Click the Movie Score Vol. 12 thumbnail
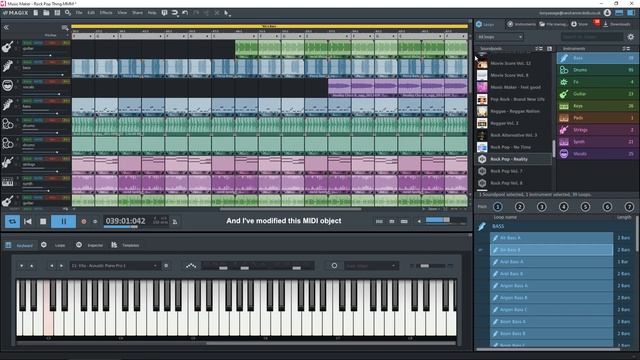The image size is (640, 360). coord(482,63)
